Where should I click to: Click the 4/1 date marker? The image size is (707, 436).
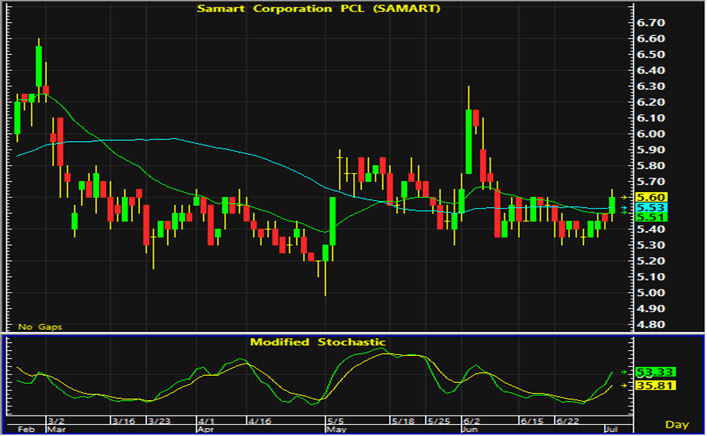point(206,421)
